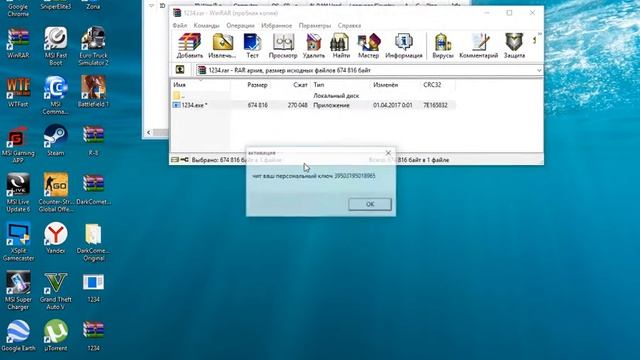Click the Приложение type cell
Screen dimensions: 640x360
click(331, 105)
